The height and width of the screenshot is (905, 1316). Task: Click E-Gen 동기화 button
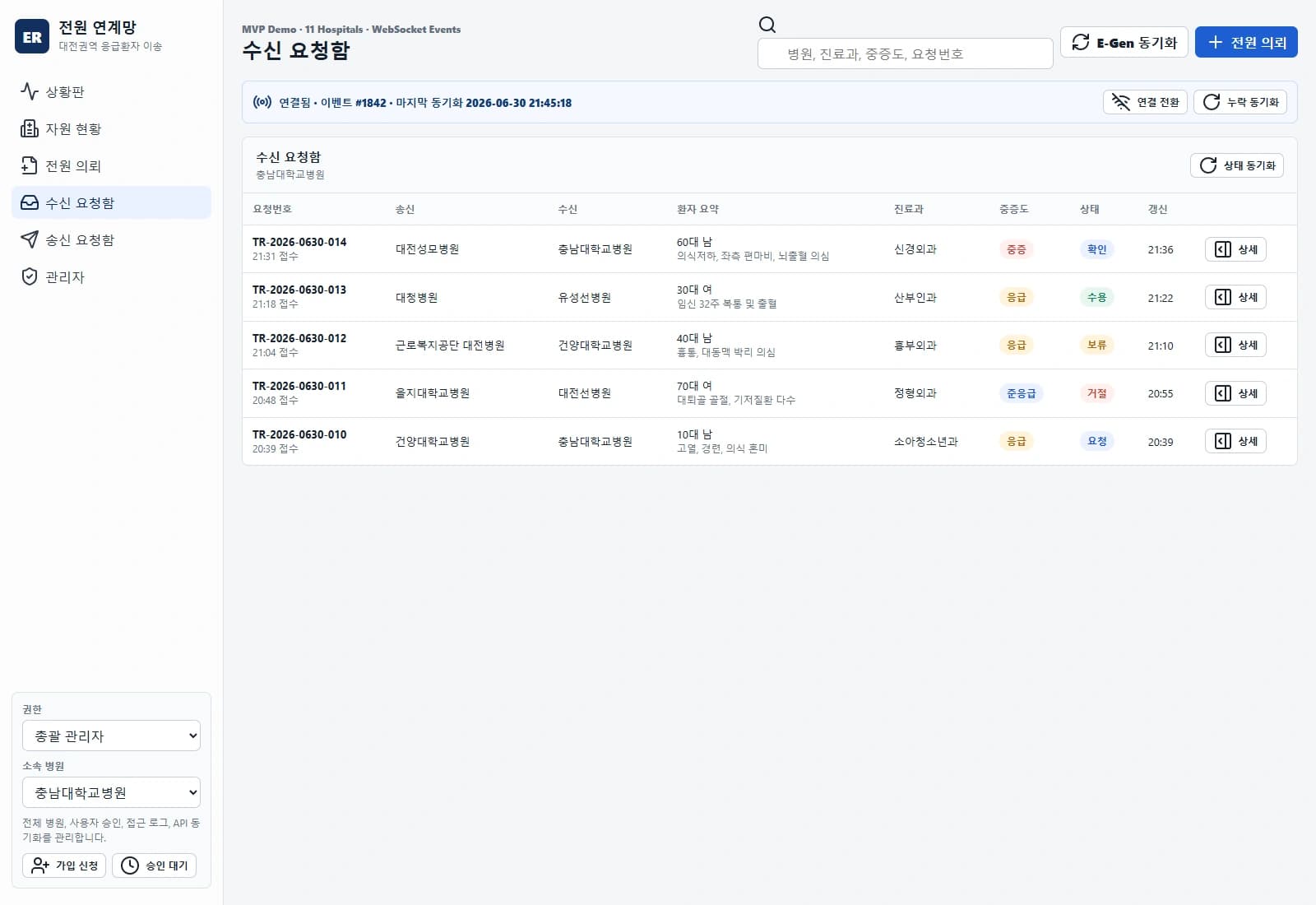1124,42
